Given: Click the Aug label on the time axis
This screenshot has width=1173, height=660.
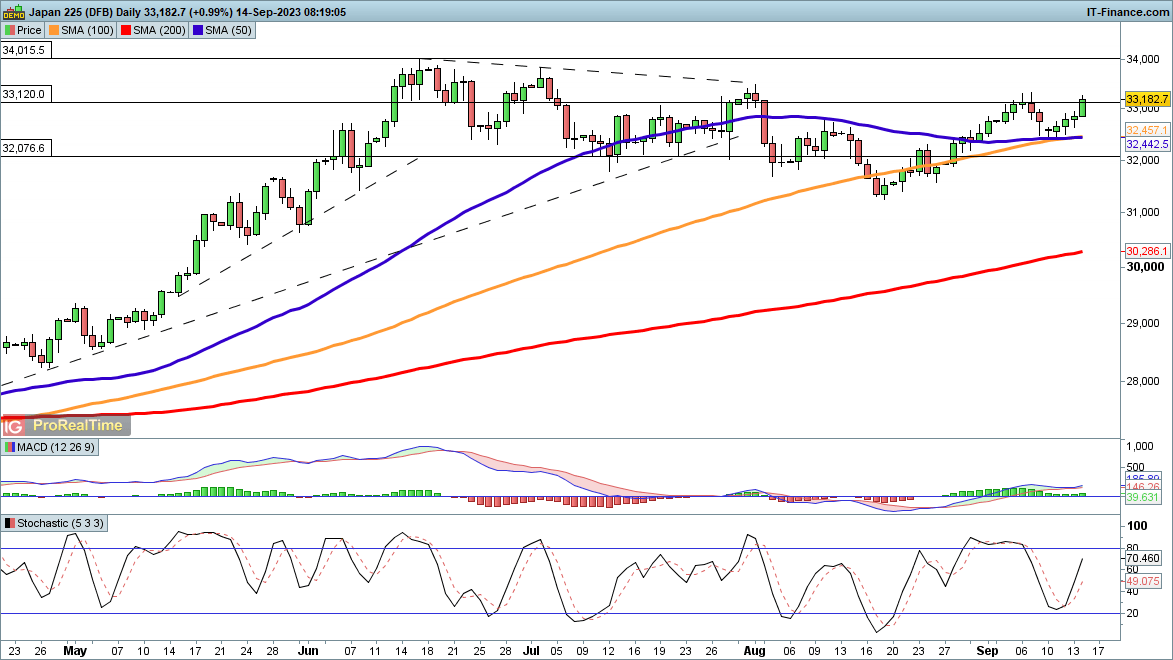Looking at the screenshot, I should [x=754, y=650].
